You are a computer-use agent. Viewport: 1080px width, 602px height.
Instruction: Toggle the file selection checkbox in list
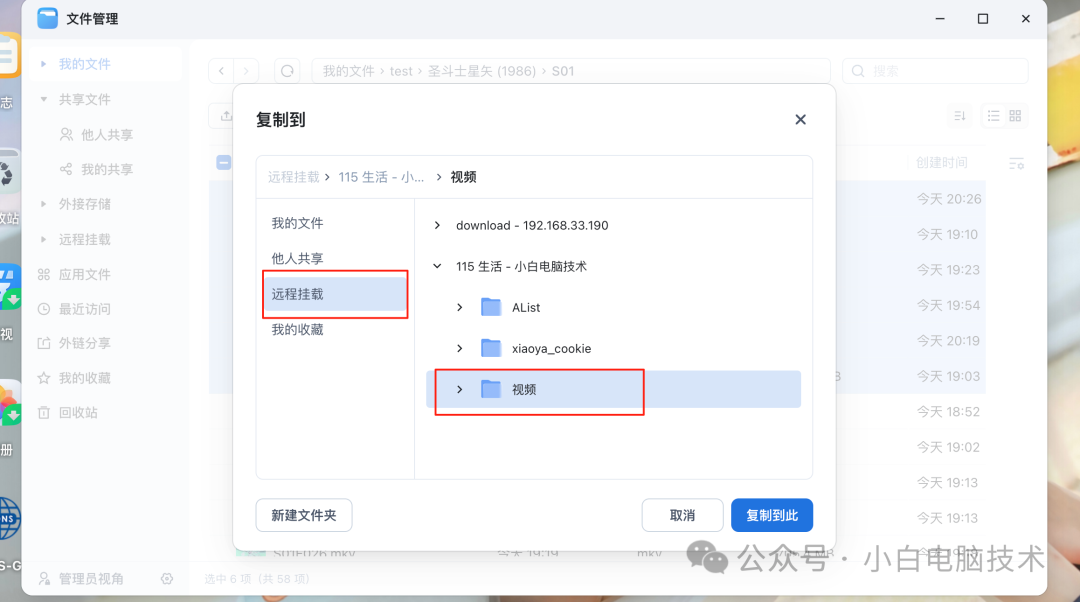coord(222,162)
